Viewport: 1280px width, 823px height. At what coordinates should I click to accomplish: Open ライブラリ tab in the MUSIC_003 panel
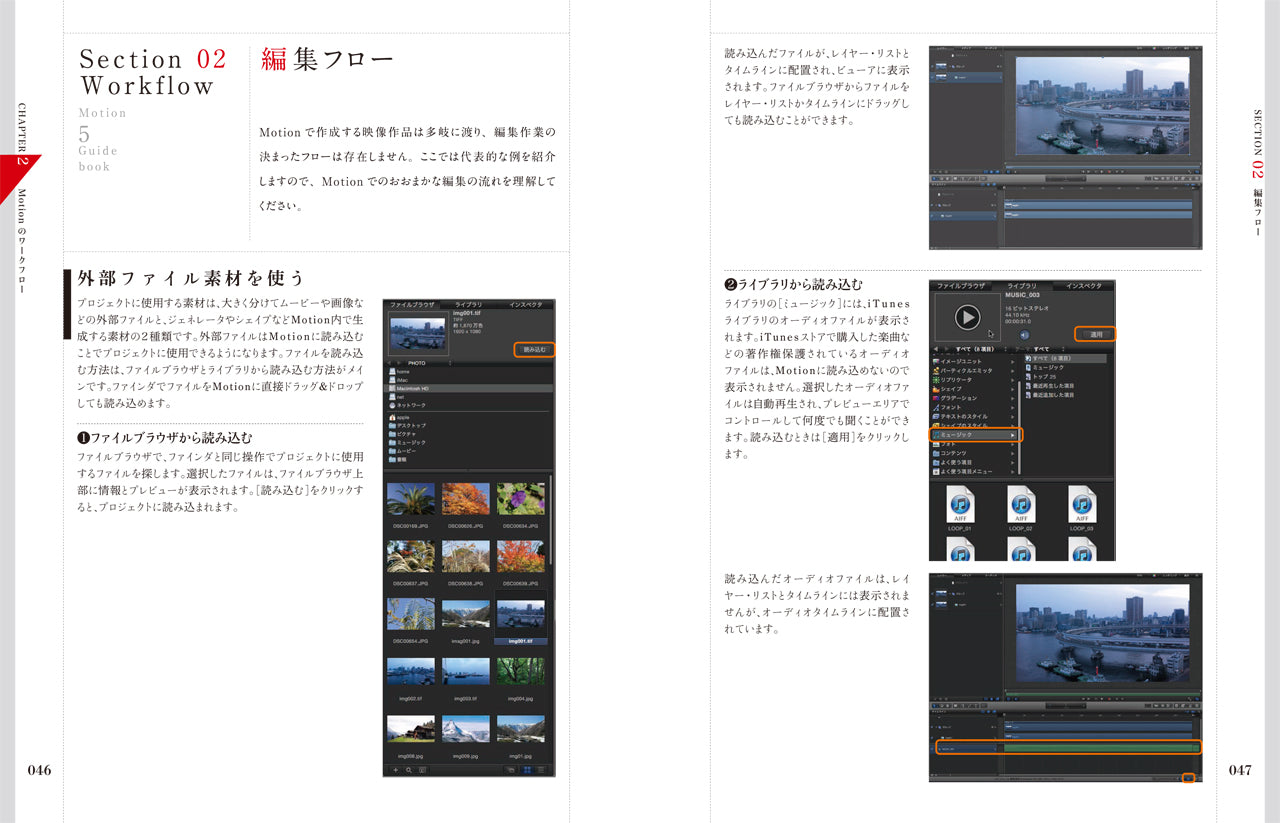point(1022,286)
